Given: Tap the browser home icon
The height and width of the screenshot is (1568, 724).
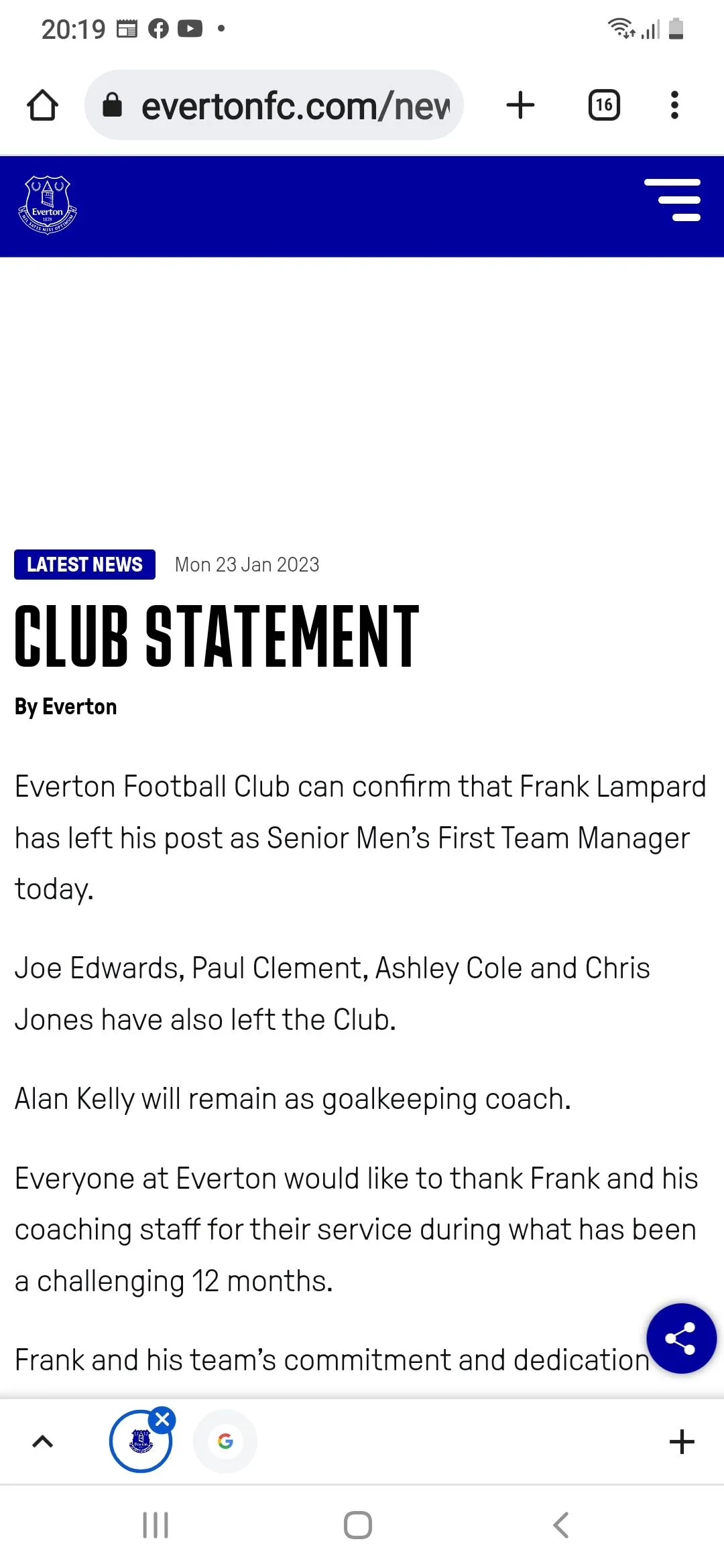Looking at the screenshot, I should coord(43,105).
